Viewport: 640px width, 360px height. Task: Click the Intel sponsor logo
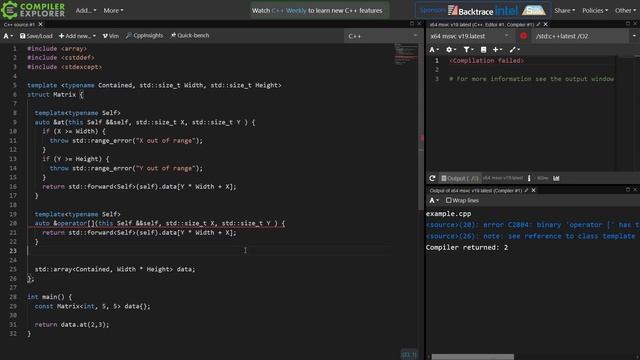coord(507,11)
